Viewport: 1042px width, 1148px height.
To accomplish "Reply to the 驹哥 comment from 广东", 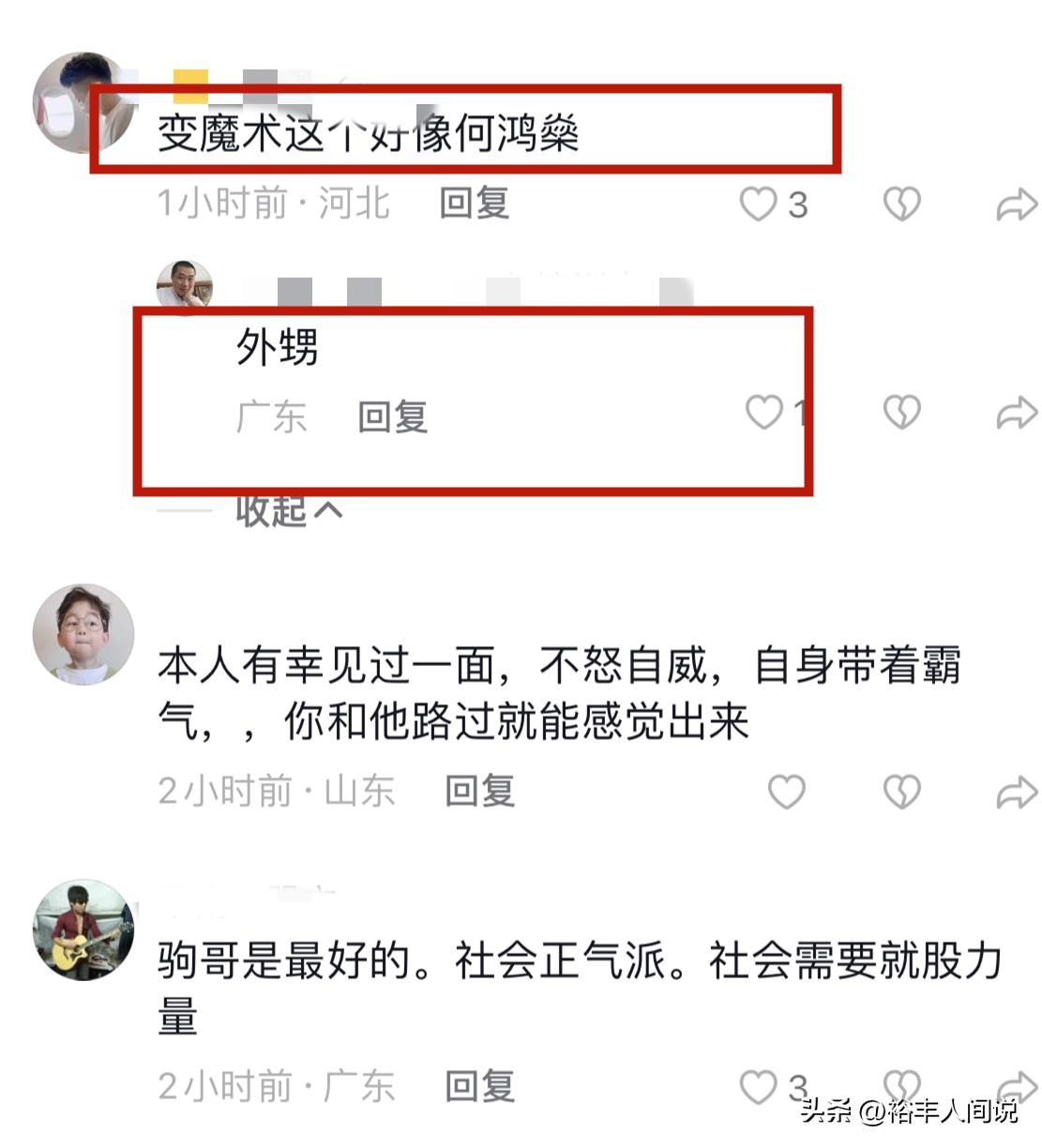I will (480, 1086).
